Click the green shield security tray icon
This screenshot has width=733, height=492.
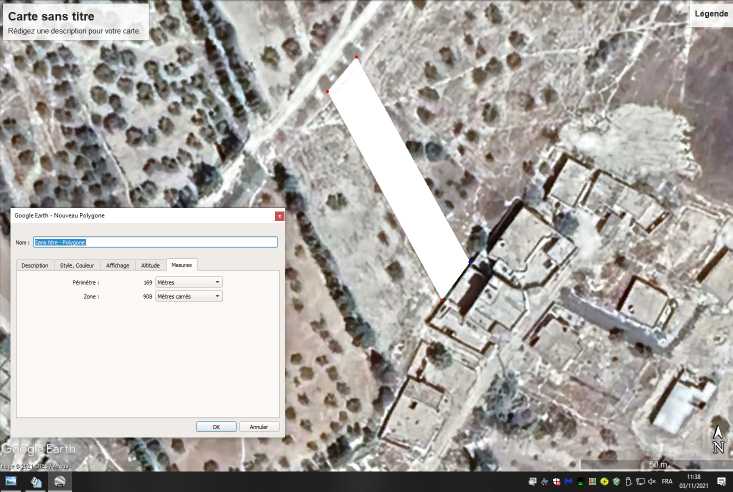click(x=616, y=482)
